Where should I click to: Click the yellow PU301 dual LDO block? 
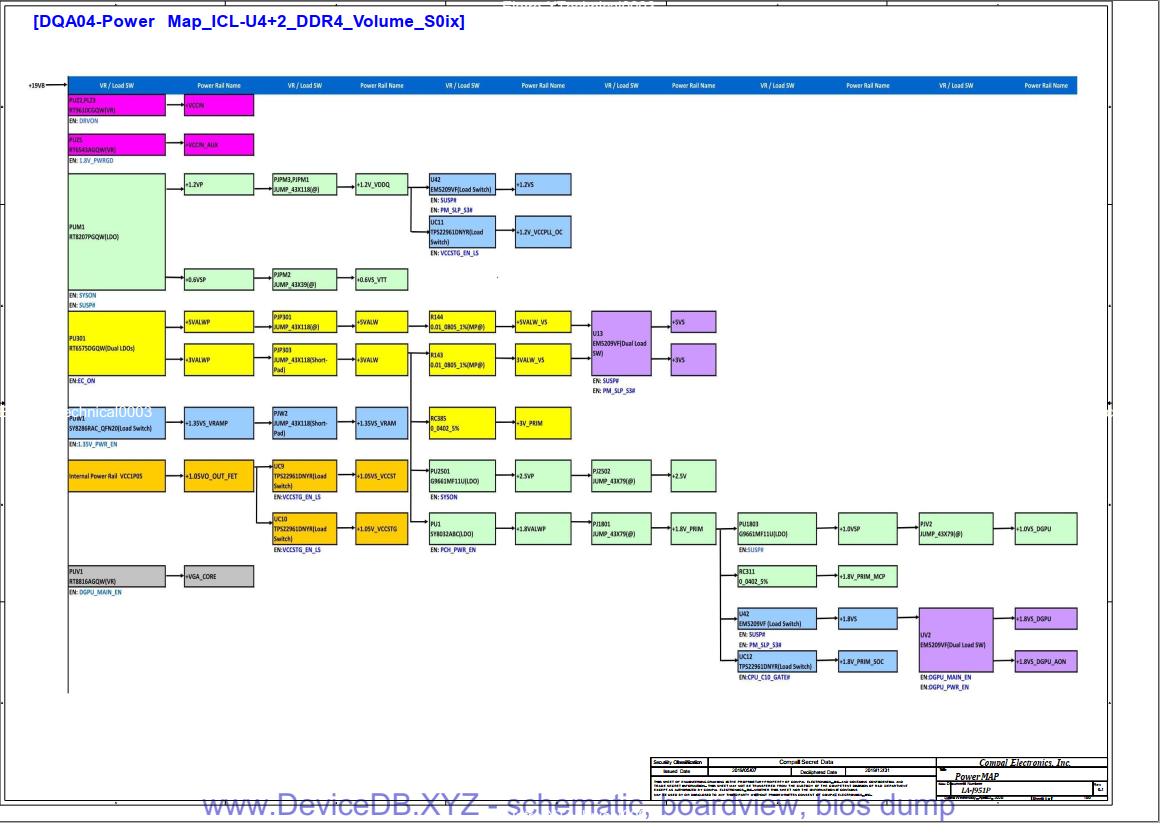[x=116, y=343]
